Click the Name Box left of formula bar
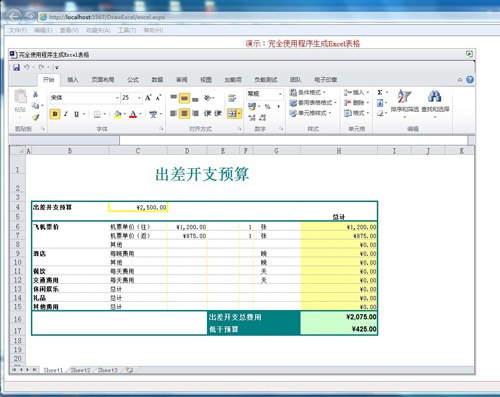This screenshot has width=500, height=397. click(x=64, y=140)
